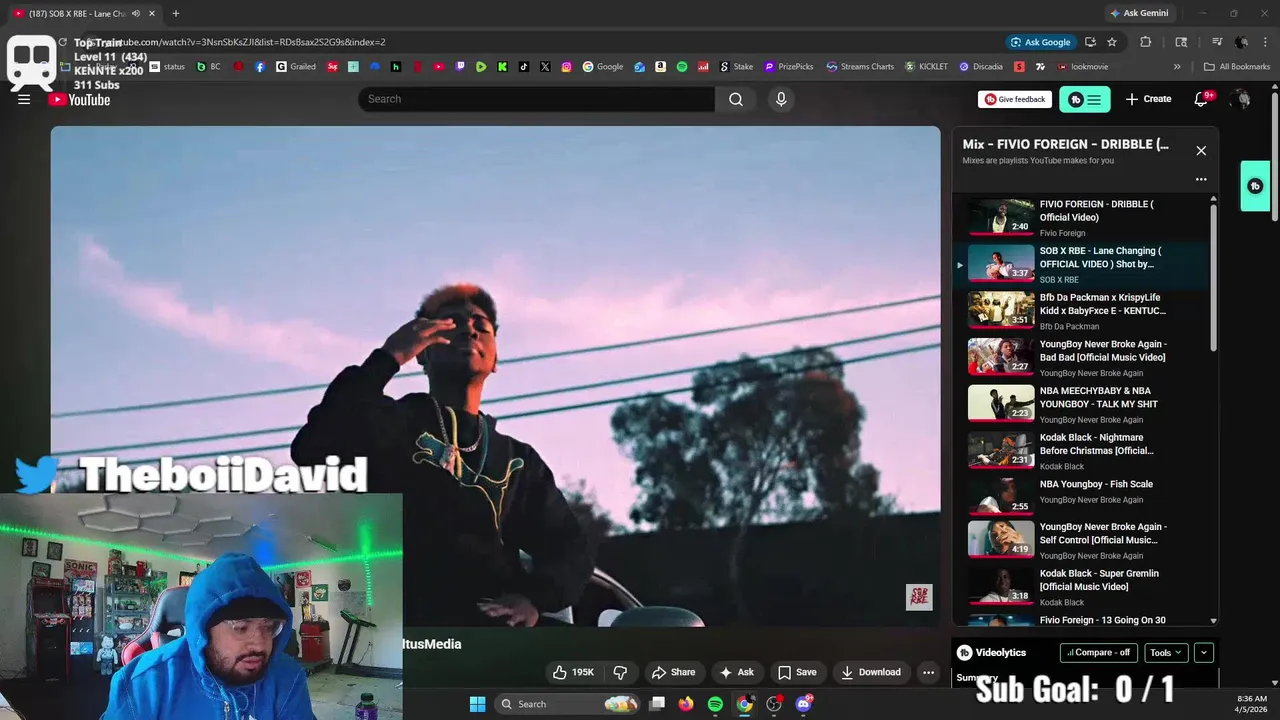The height and width of the screenshot is (720, 1280).
Task: Open the KICKLET bookmark
Action: pos(926,67)
